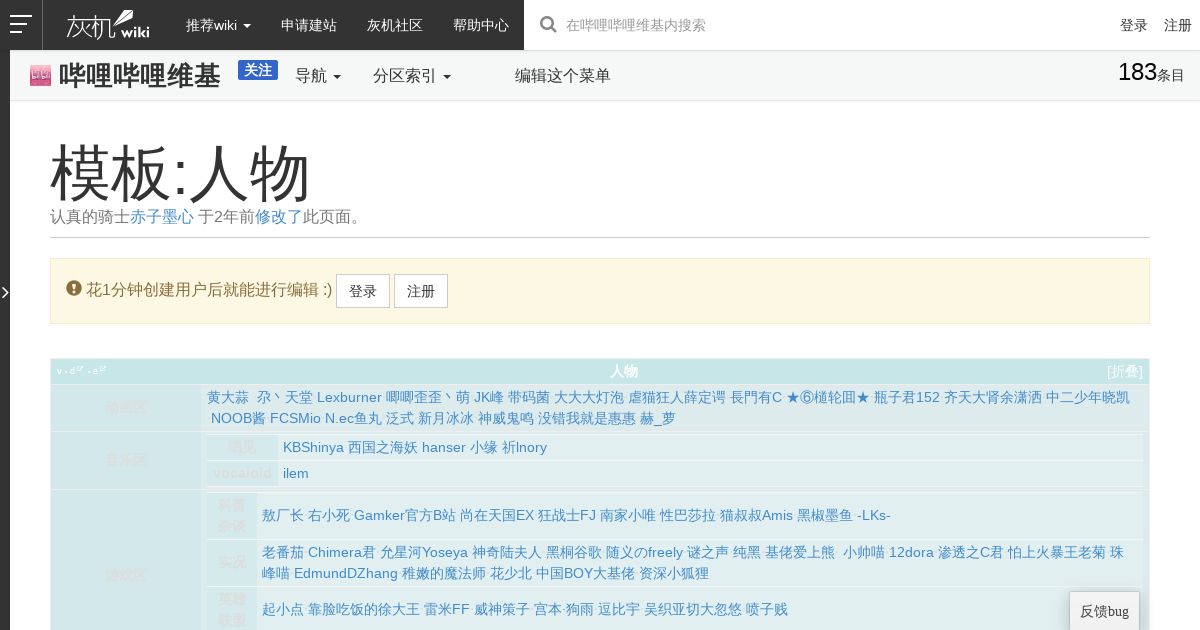Open the 瓶子君152 link

click(907, 397)
